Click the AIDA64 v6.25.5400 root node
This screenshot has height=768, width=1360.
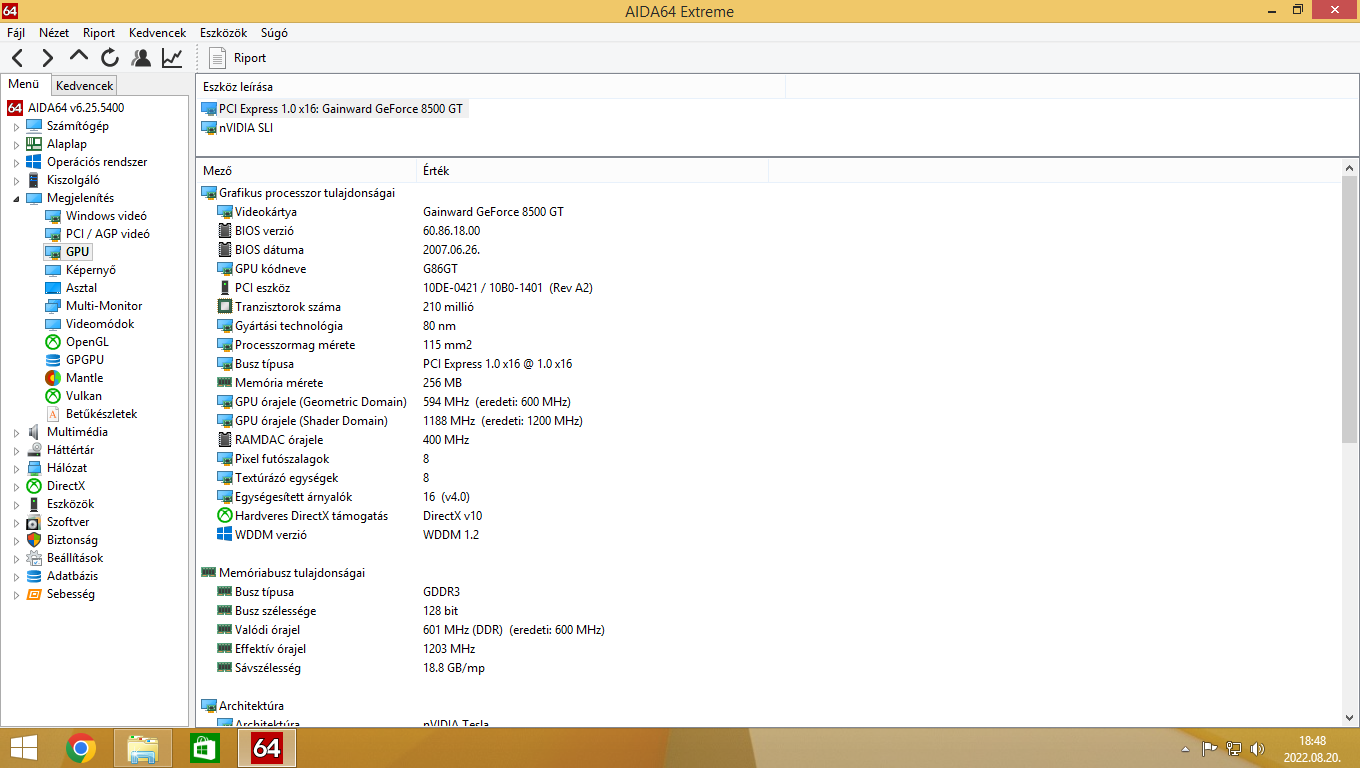coord(76,108)
